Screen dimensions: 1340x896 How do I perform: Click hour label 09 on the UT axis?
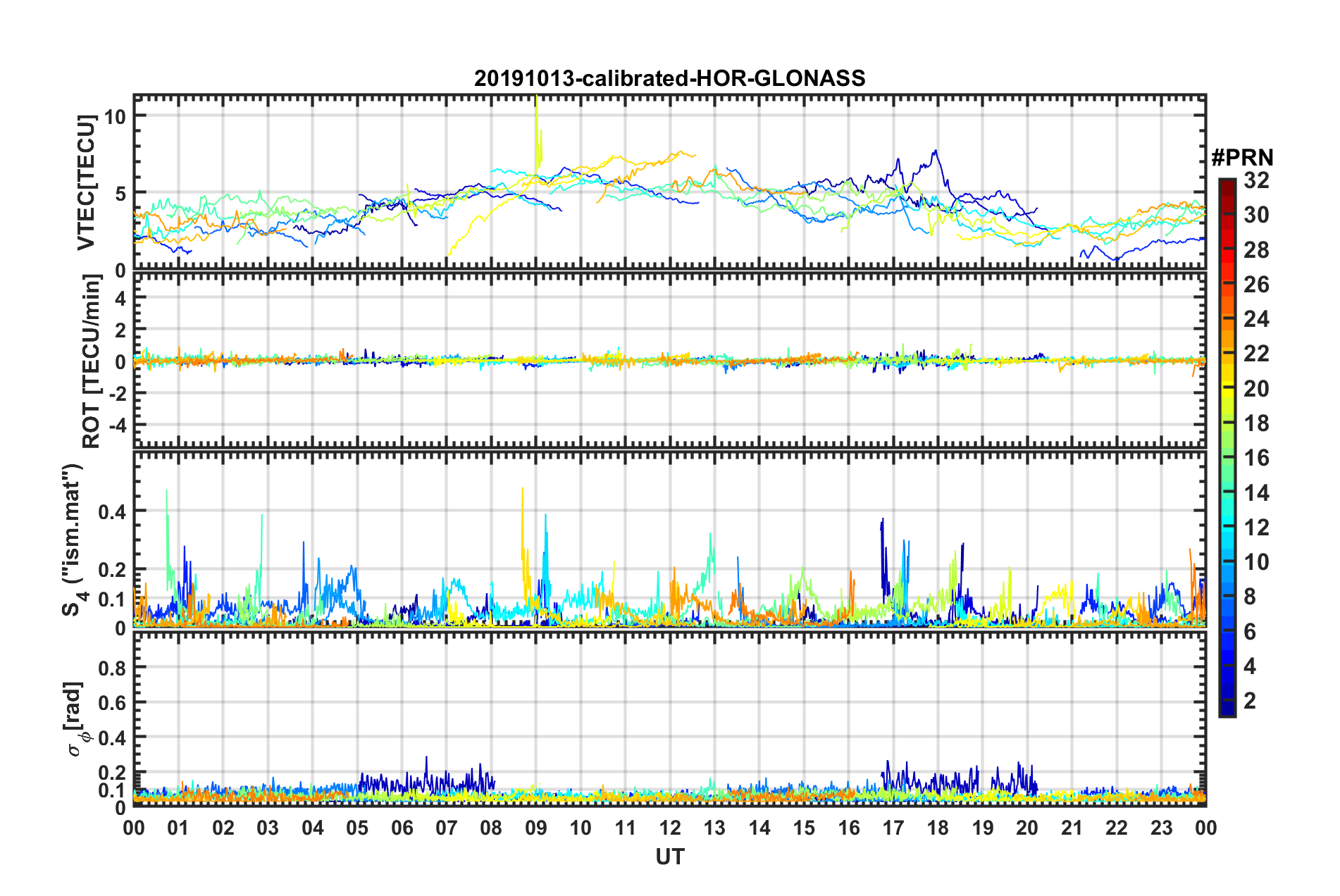coord(536,828)
